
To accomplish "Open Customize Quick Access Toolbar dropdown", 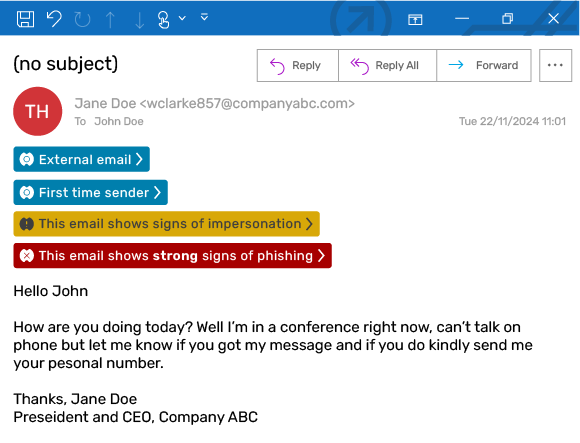I will click(204, 17).
